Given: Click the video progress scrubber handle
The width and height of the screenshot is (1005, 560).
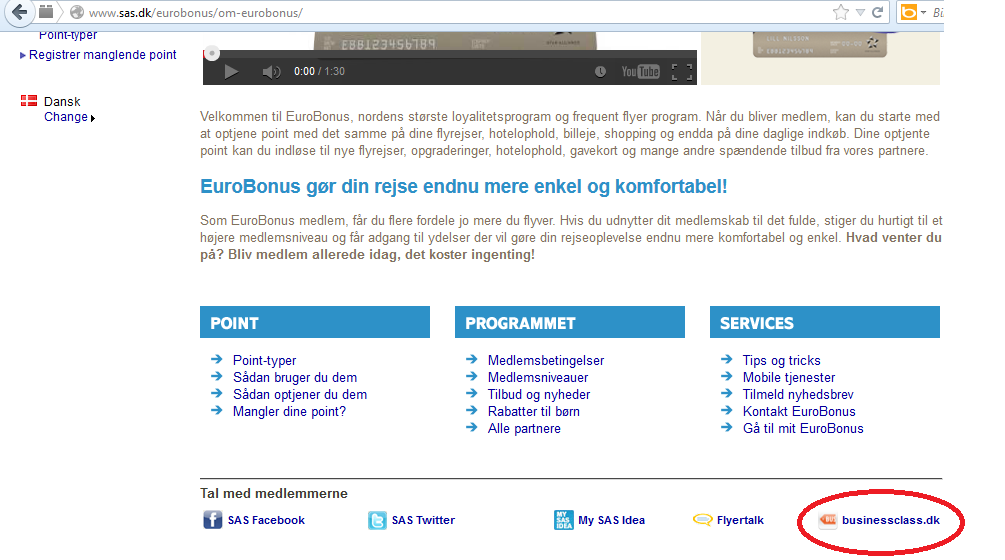Looking at the screenshot, I should [x=212, y=54].
